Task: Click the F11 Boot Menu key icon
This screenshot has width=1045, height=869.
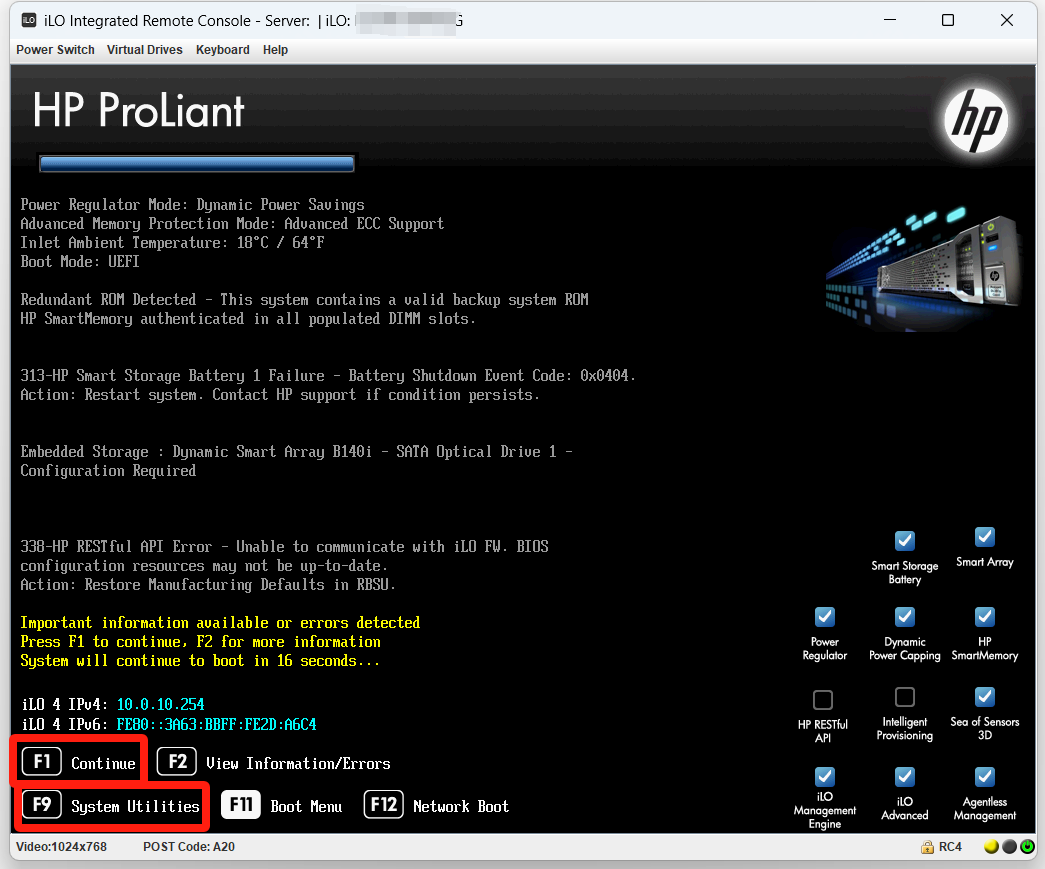Action: coord(241,806)
